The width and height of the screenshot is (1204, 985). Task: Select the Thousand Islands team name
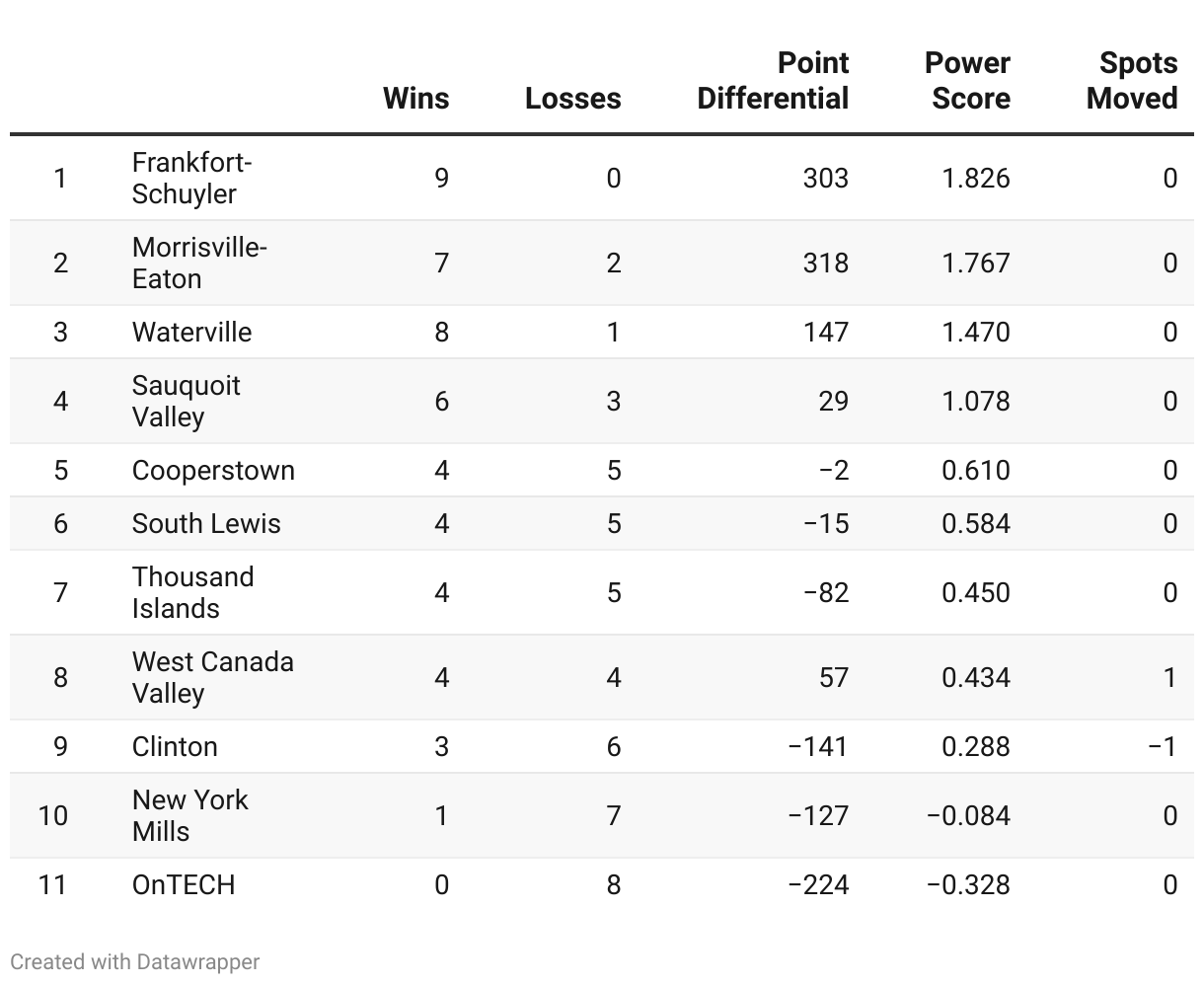192,592
